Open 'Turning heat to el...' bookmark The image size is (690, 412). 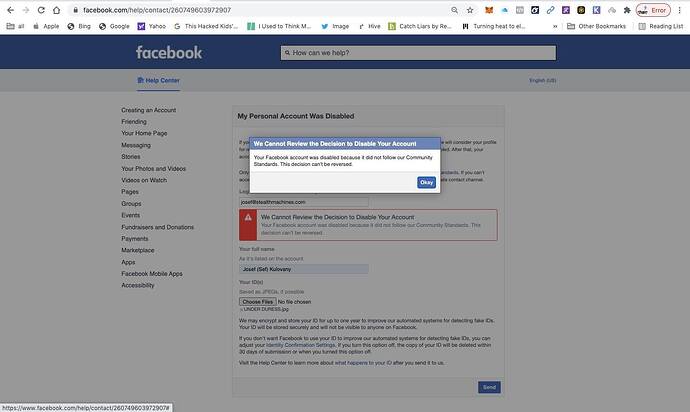[x=494, y=26]
